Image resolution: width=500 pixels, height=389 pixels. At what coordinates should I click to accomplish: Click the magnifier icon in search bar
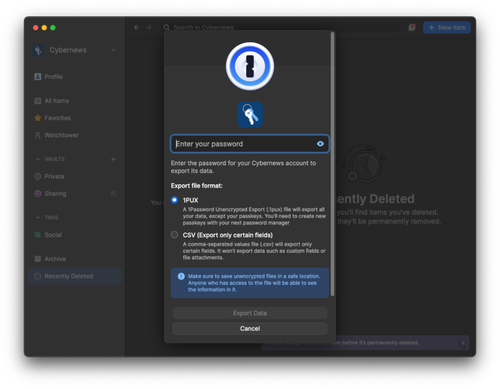click(x=167, y=27)
